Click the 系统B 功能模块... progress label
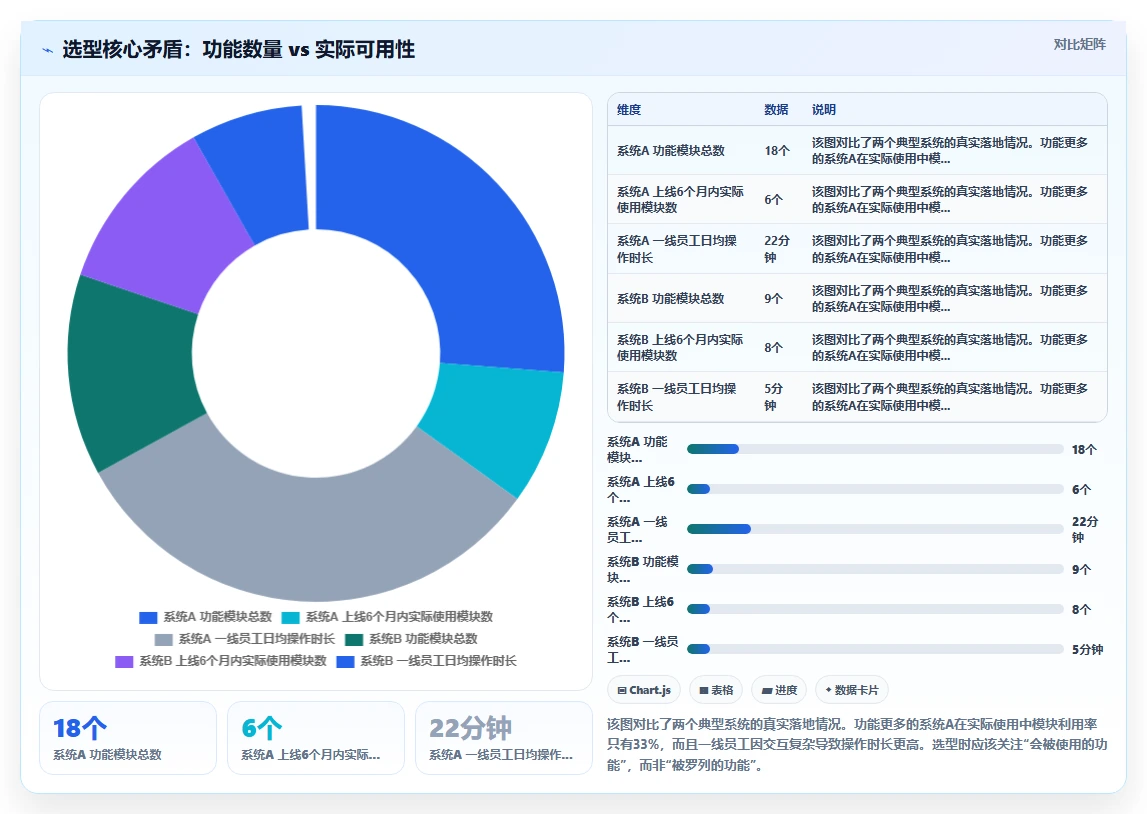 tap(642, 570)
